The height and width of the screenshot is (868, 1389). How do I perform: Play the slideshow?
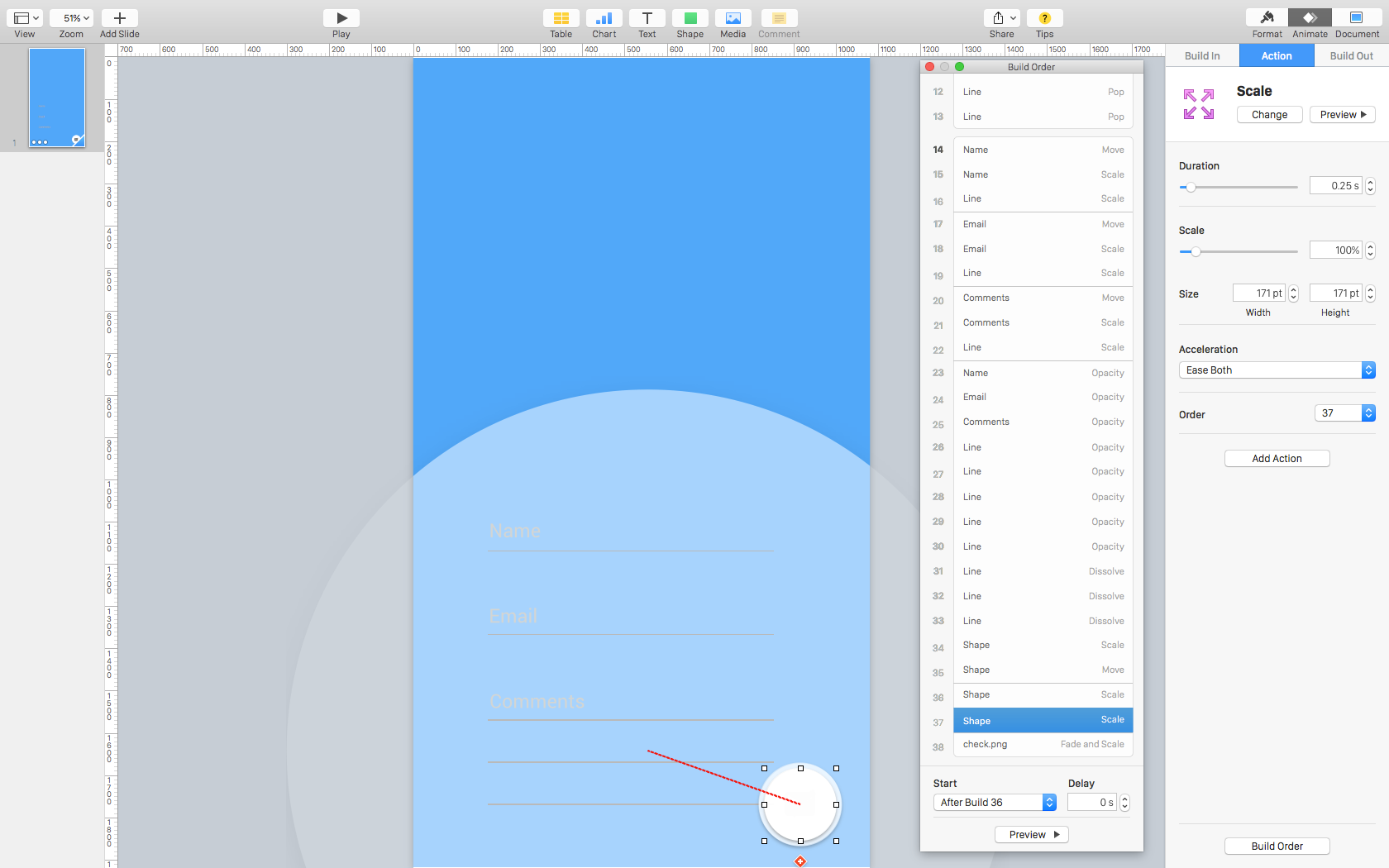coord(341,18)
